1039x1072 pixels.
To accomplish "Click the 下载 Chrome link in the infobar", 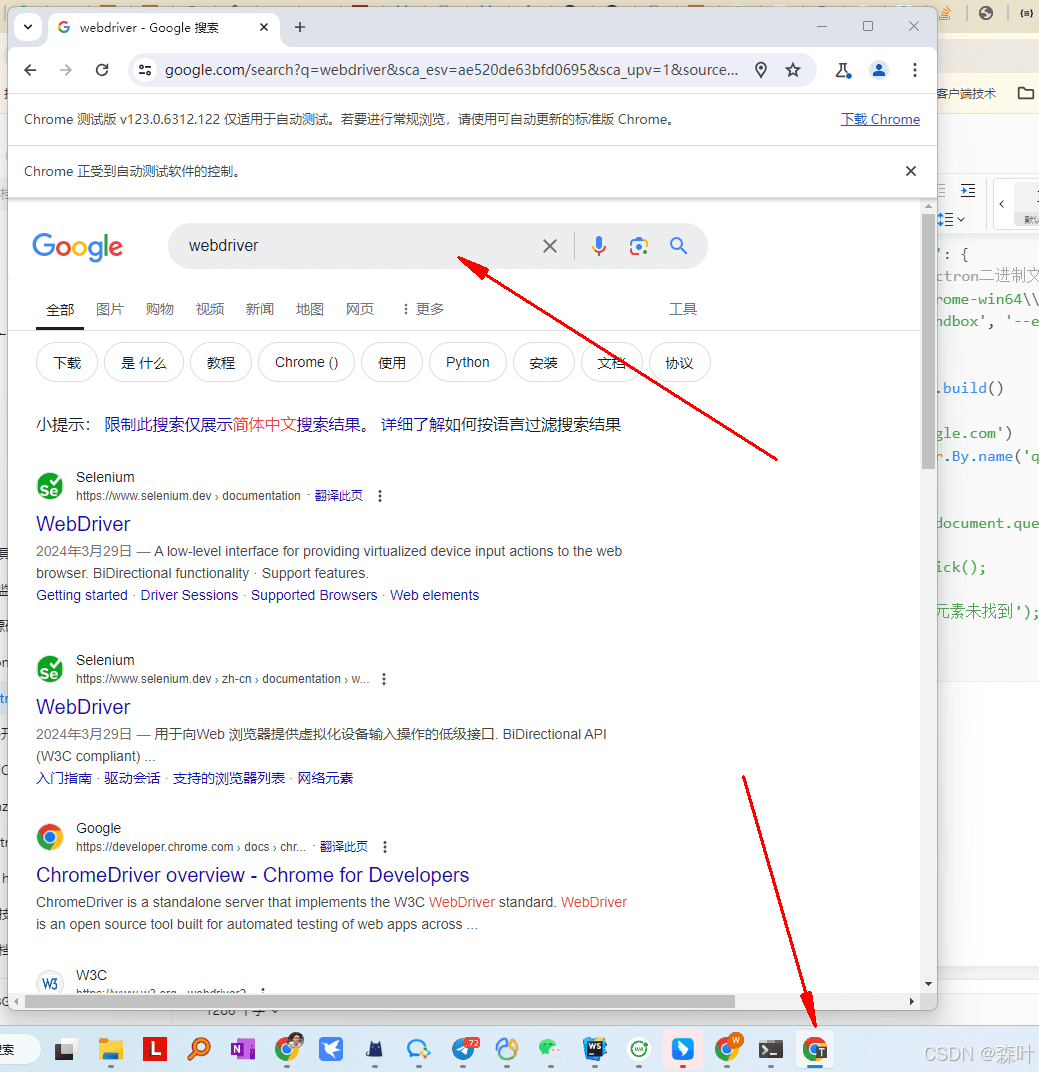I will pyautogui.click(x=880, y=120).
